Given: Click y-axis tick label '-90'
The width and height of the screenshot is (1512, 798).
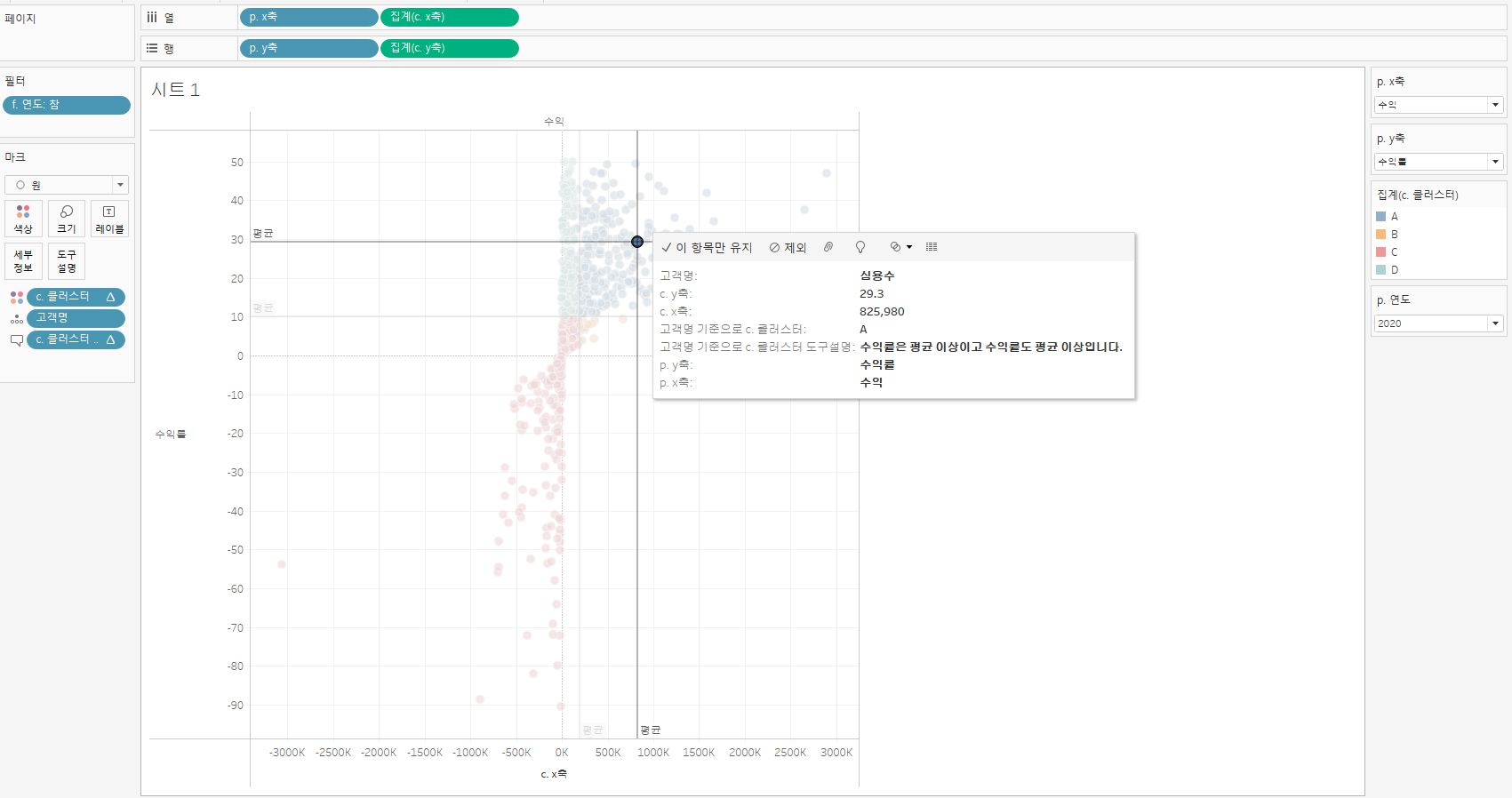Looking at the screenshot, I should point(235,706).
